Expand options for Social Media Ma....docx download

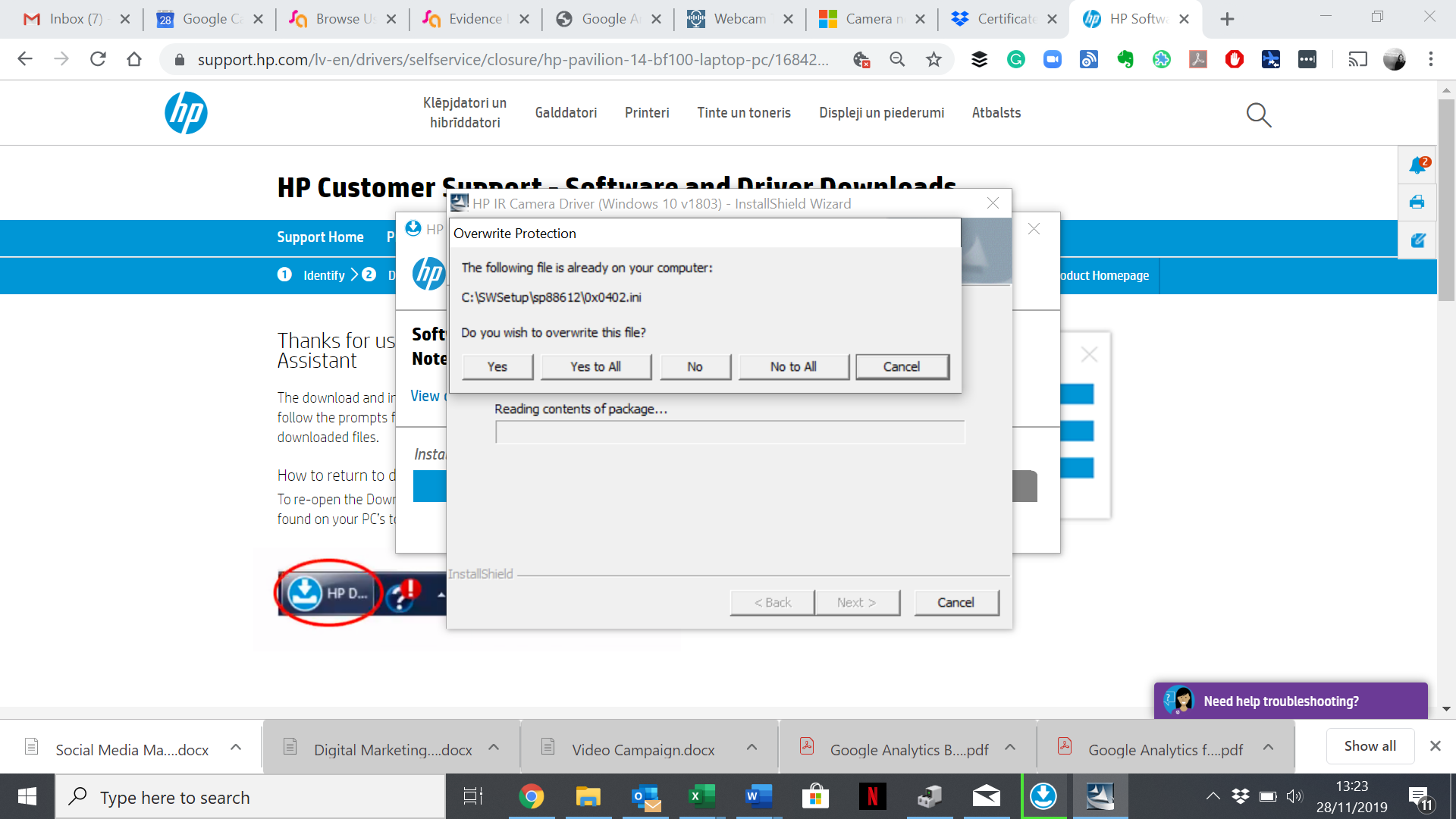236,748
